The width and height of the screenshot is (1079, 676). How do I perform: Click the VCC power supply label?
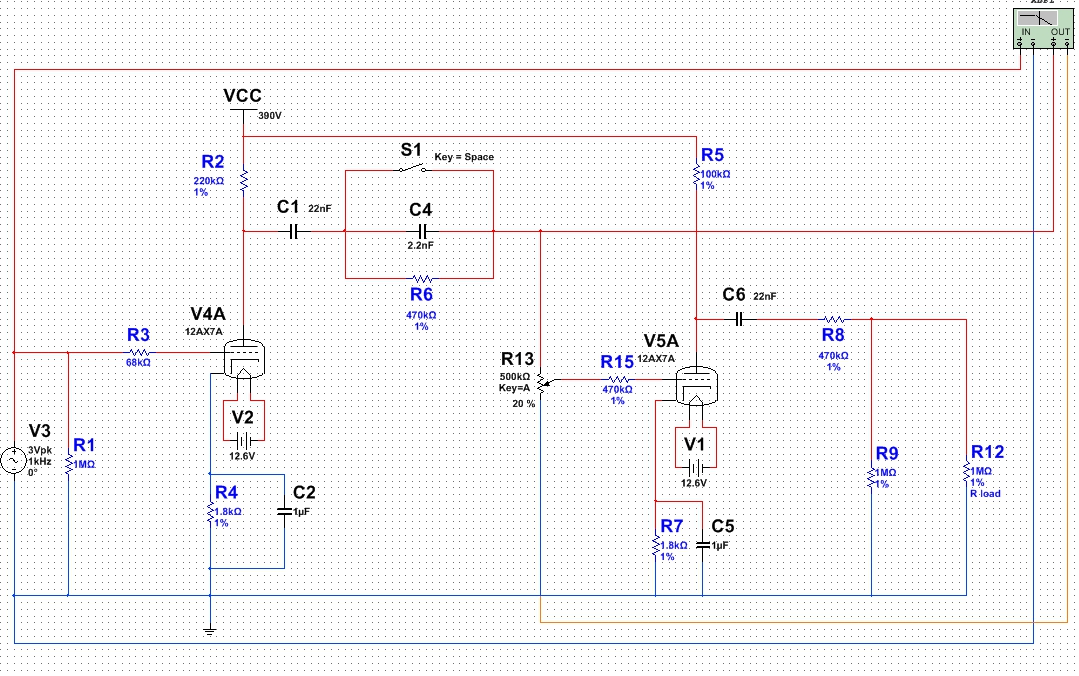(243, 96)
